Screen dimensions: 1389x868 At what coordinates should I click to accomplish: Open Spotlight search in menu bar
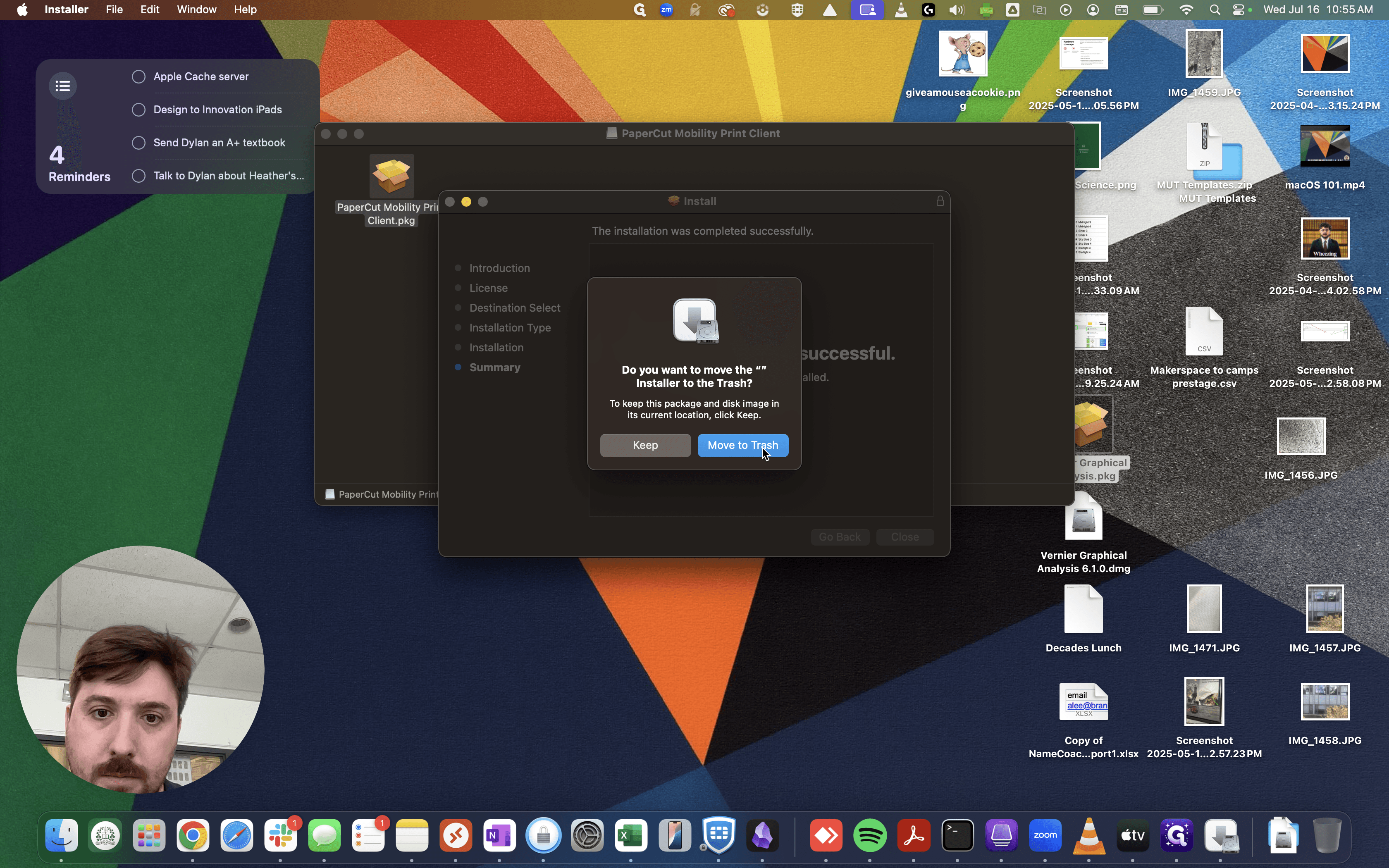point(1215,10)
